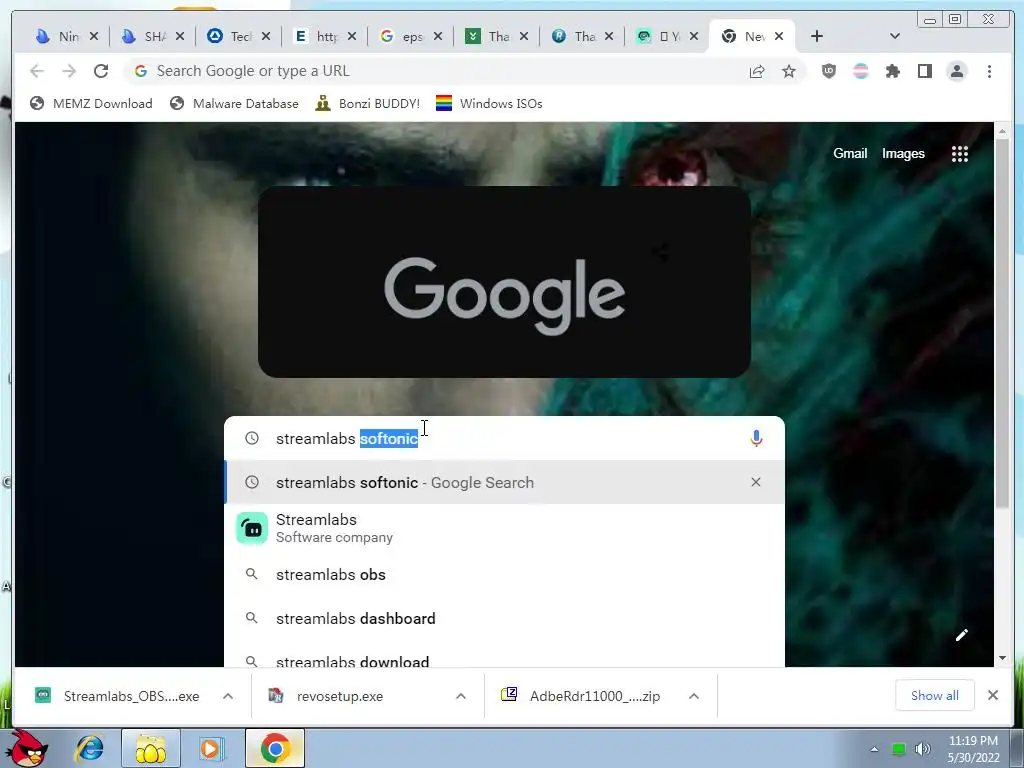This screenshot has width=1024, height=768.
Task: Toggle the side panel icon
Action: click(x=925, y=71)
